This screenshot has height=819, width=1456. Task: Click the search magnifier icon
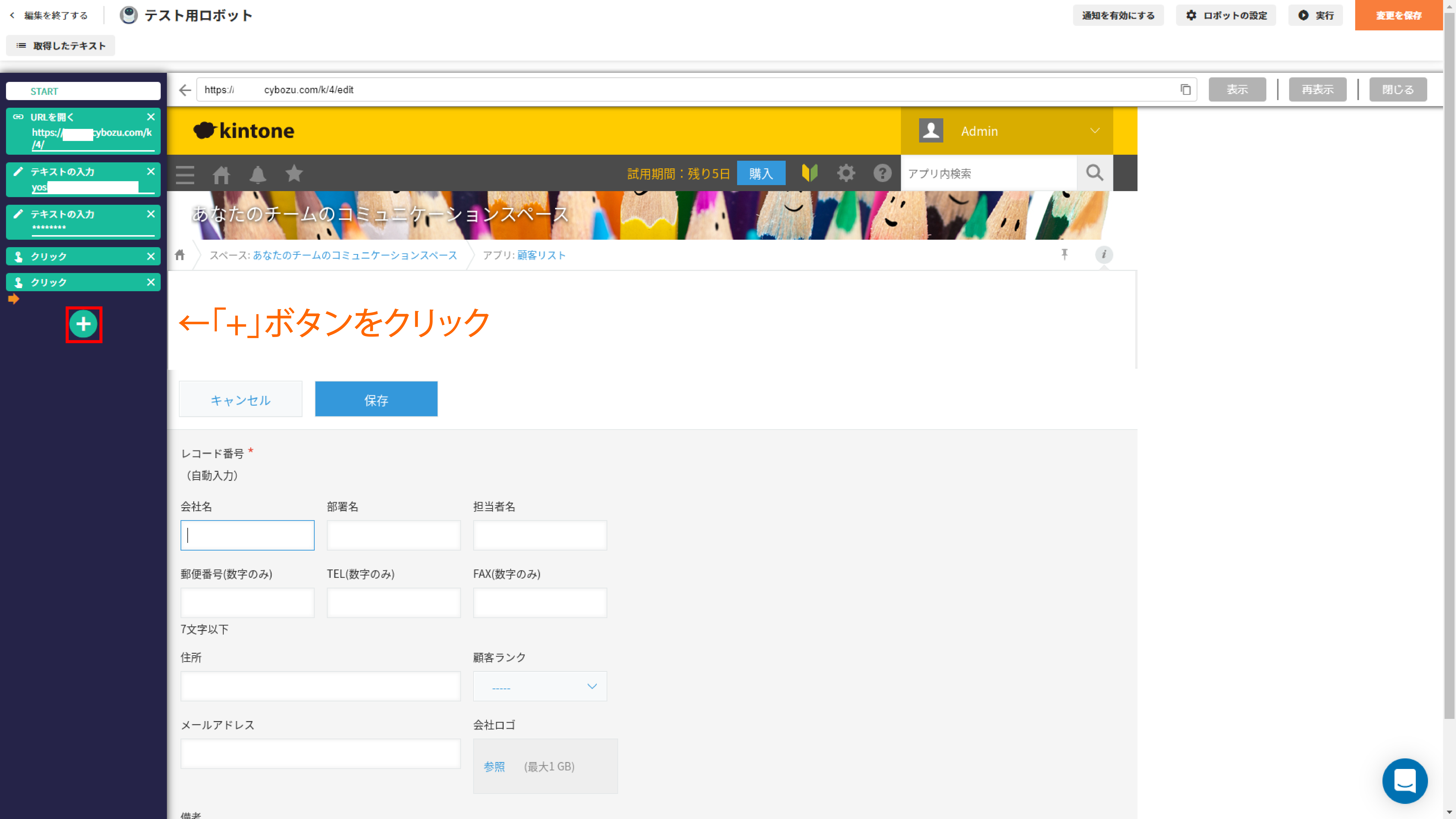pos(1095,173)
